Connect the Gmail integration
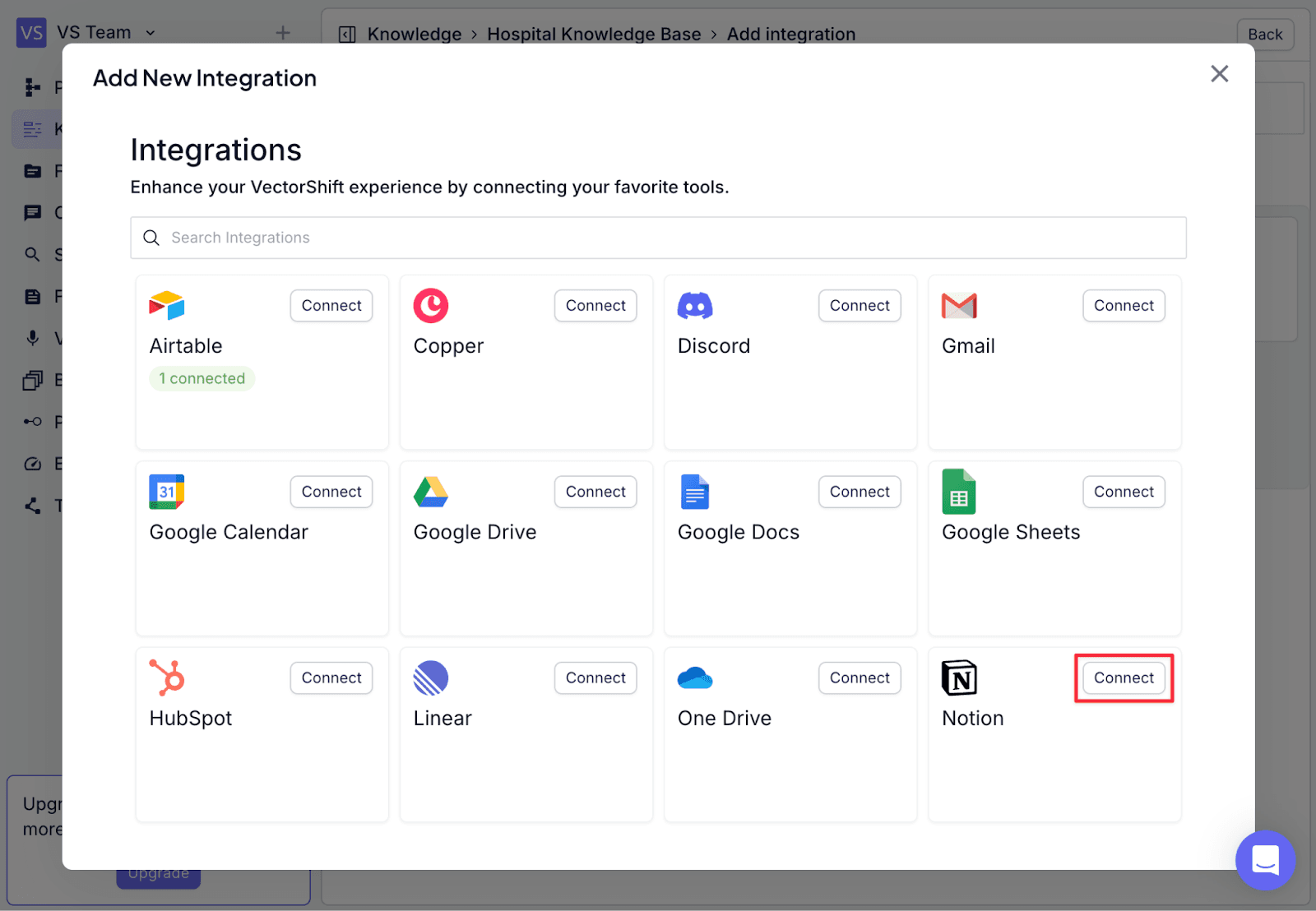This screenshot has height=911, width=1316. (x=1124, y=306)
